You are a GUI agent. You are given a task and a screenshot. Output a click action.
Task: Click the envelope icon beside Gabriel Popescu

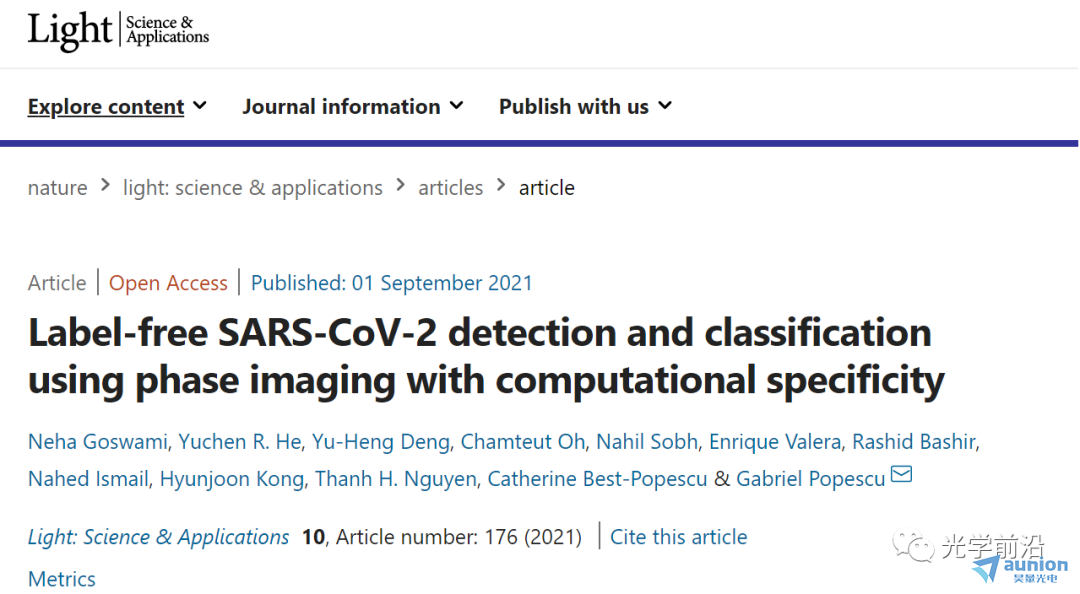[x=901, y=474]
